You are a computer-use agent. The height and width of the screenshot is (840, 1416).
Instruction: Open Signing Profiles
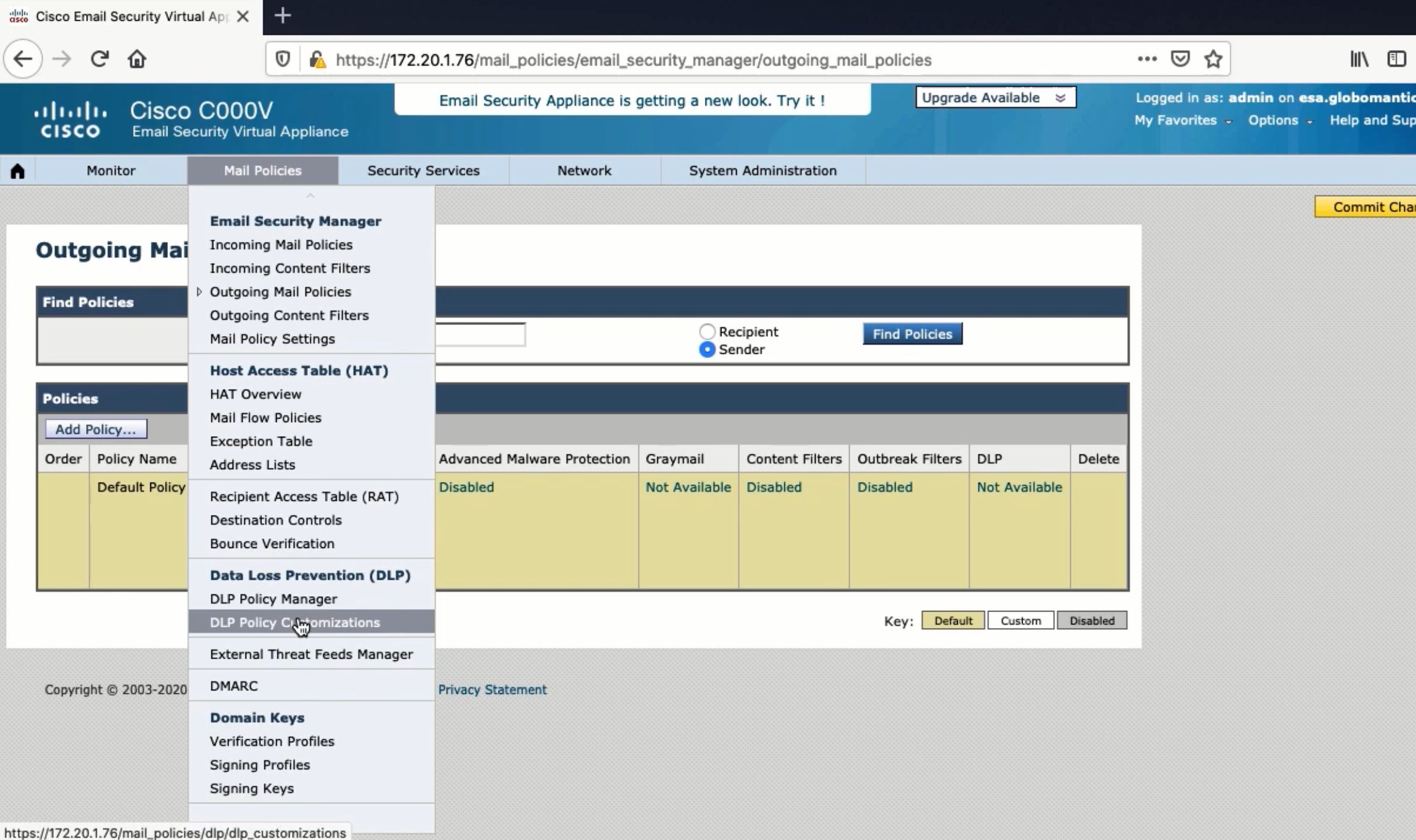tap(260, 765)
